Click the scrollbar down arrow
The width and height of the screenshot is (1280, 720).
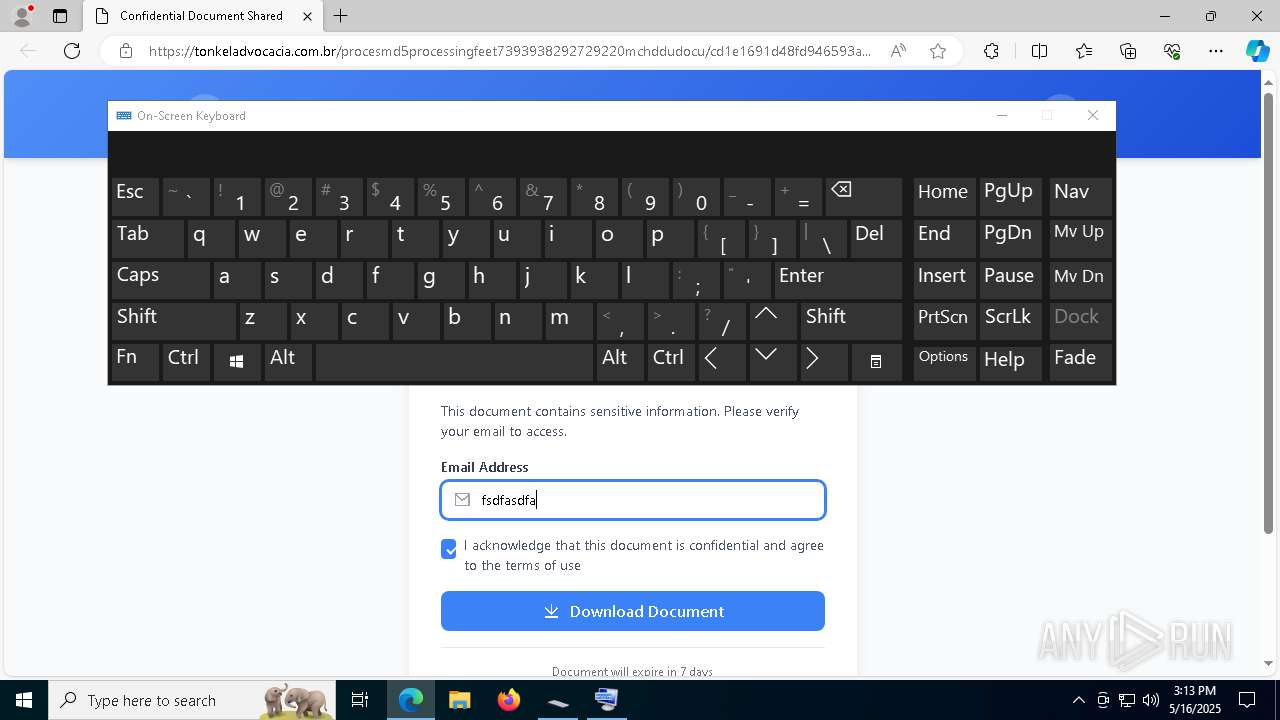coord(1269,662)
